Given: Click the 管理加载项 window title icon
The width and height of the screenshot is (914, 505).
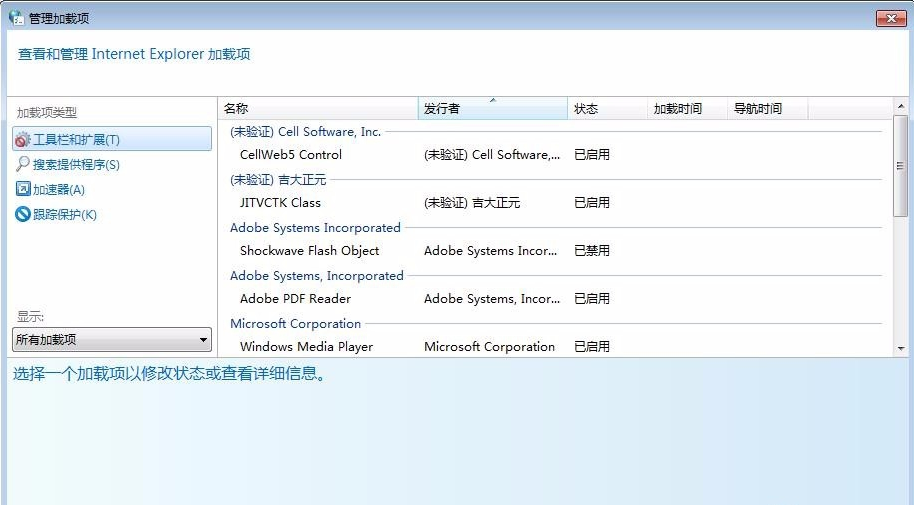Looking at the screenshot, I should coord(16,17).
